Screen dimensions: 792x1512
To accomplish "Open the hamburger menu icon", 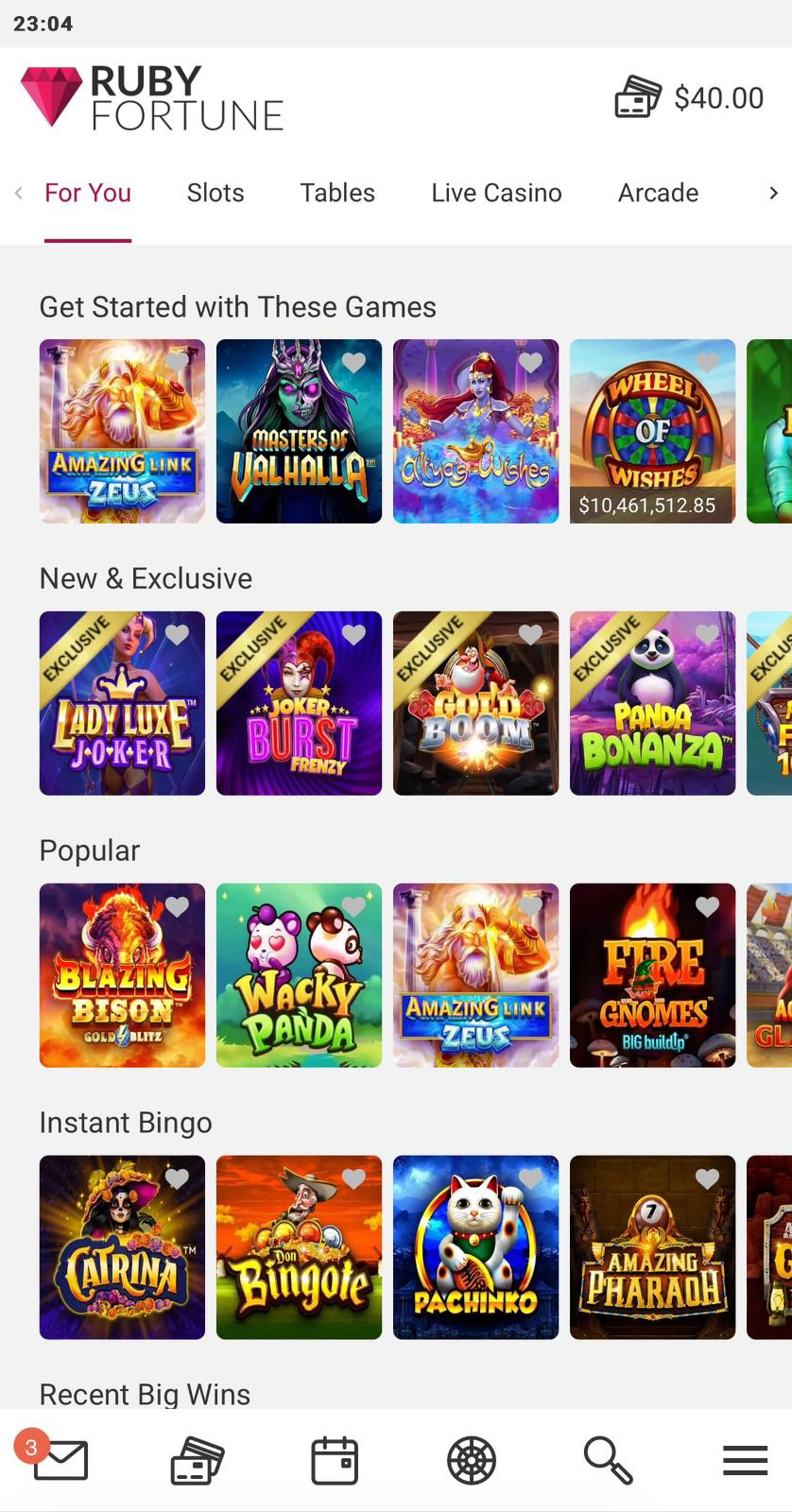I will coord(745,1461).
